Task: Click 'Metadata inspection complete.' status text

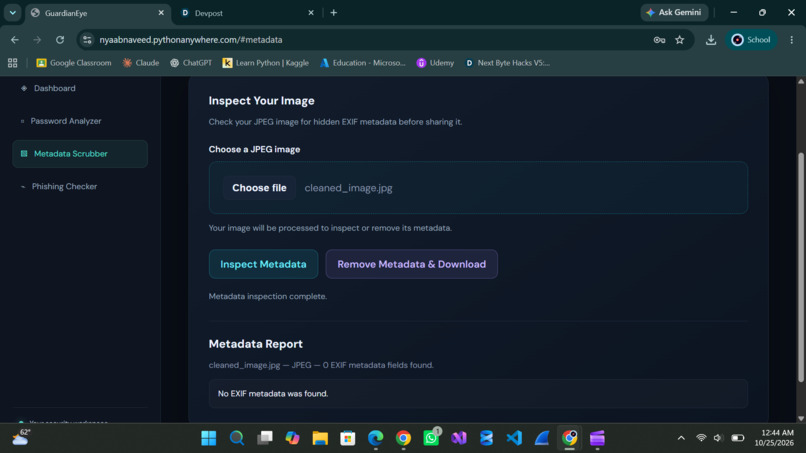Action: 268,297
